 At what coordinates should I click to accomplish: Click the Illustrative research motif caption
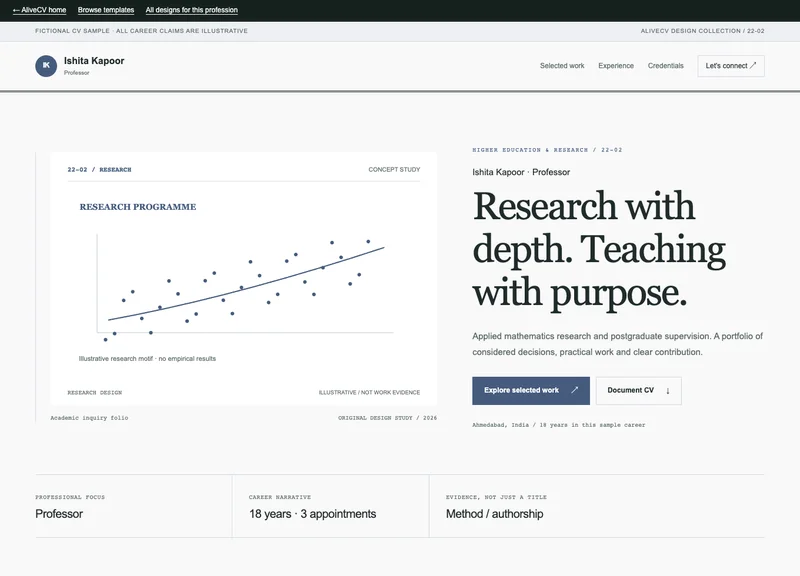coord(147,359)
